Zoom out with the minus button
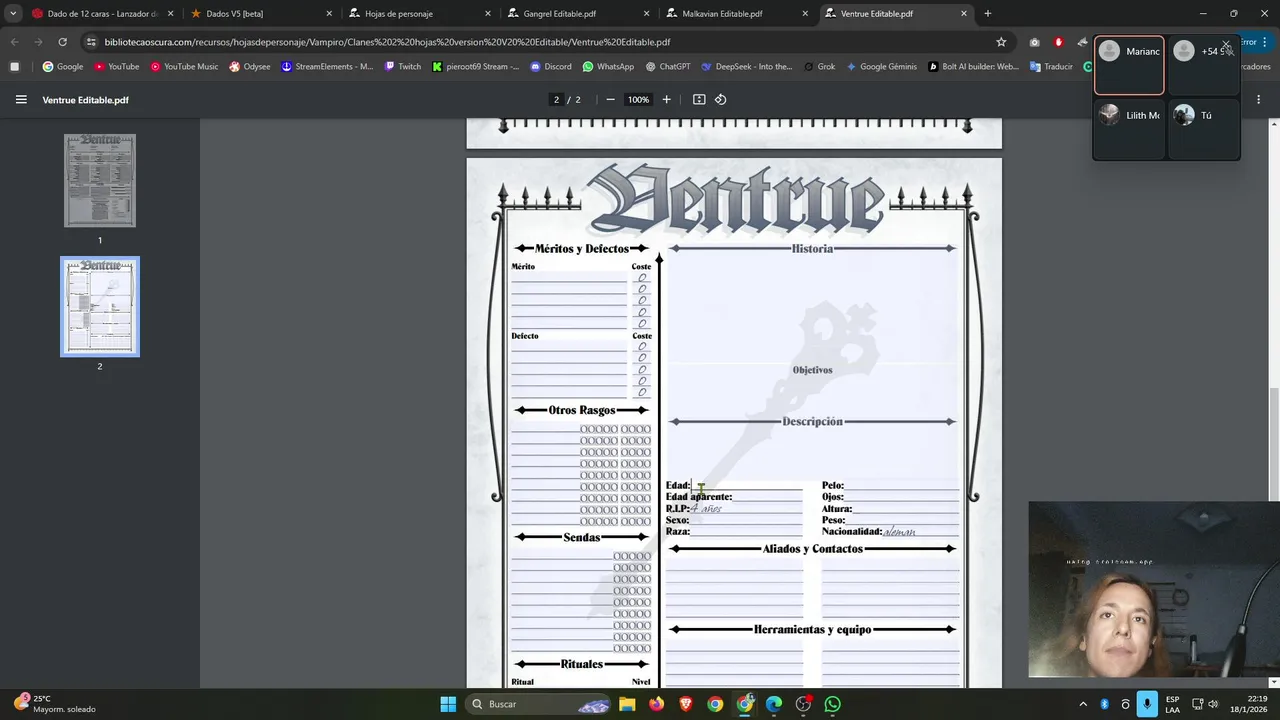 point(610,100)
